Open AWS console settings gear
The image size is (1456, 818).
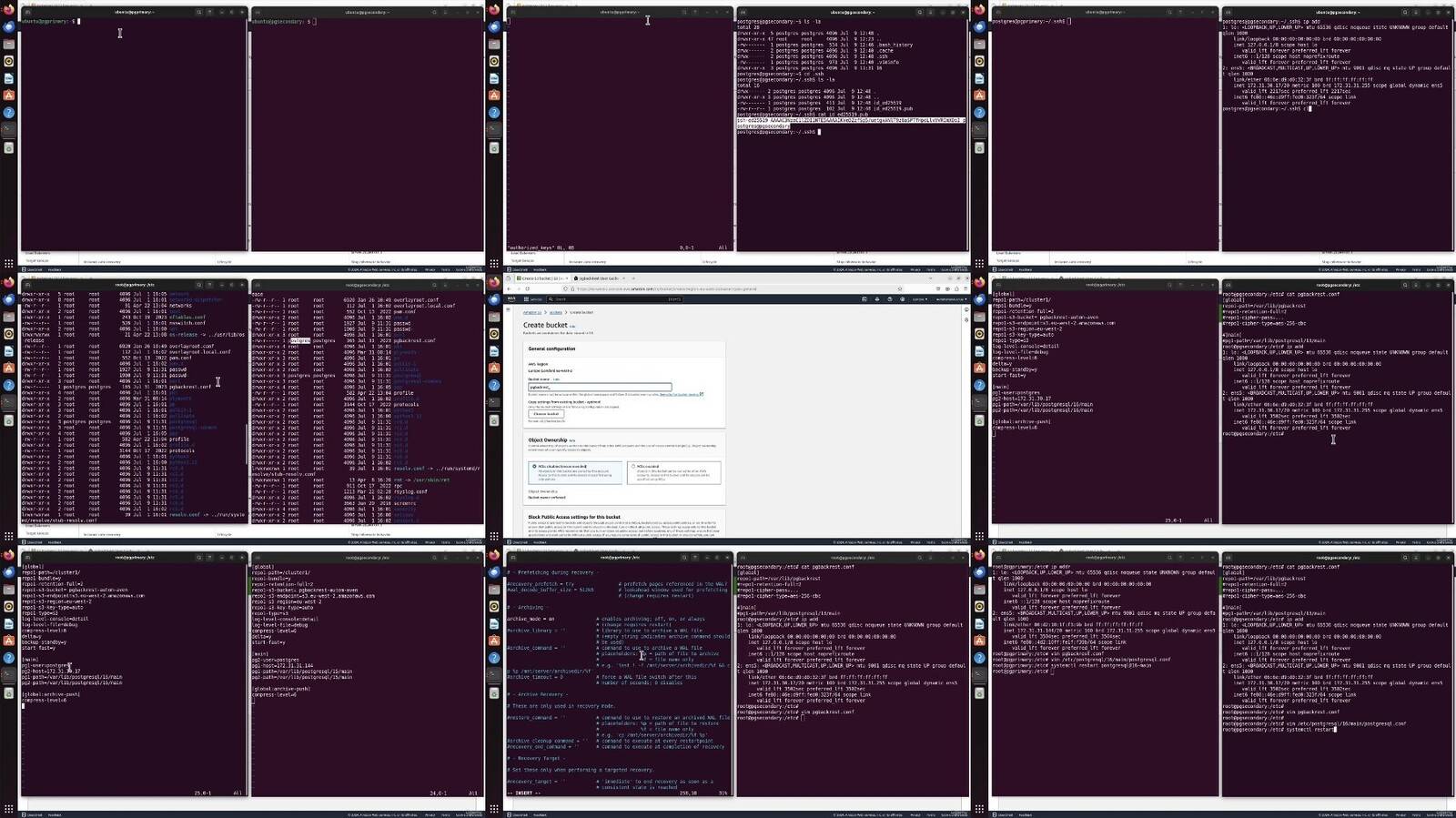[903, 299]
